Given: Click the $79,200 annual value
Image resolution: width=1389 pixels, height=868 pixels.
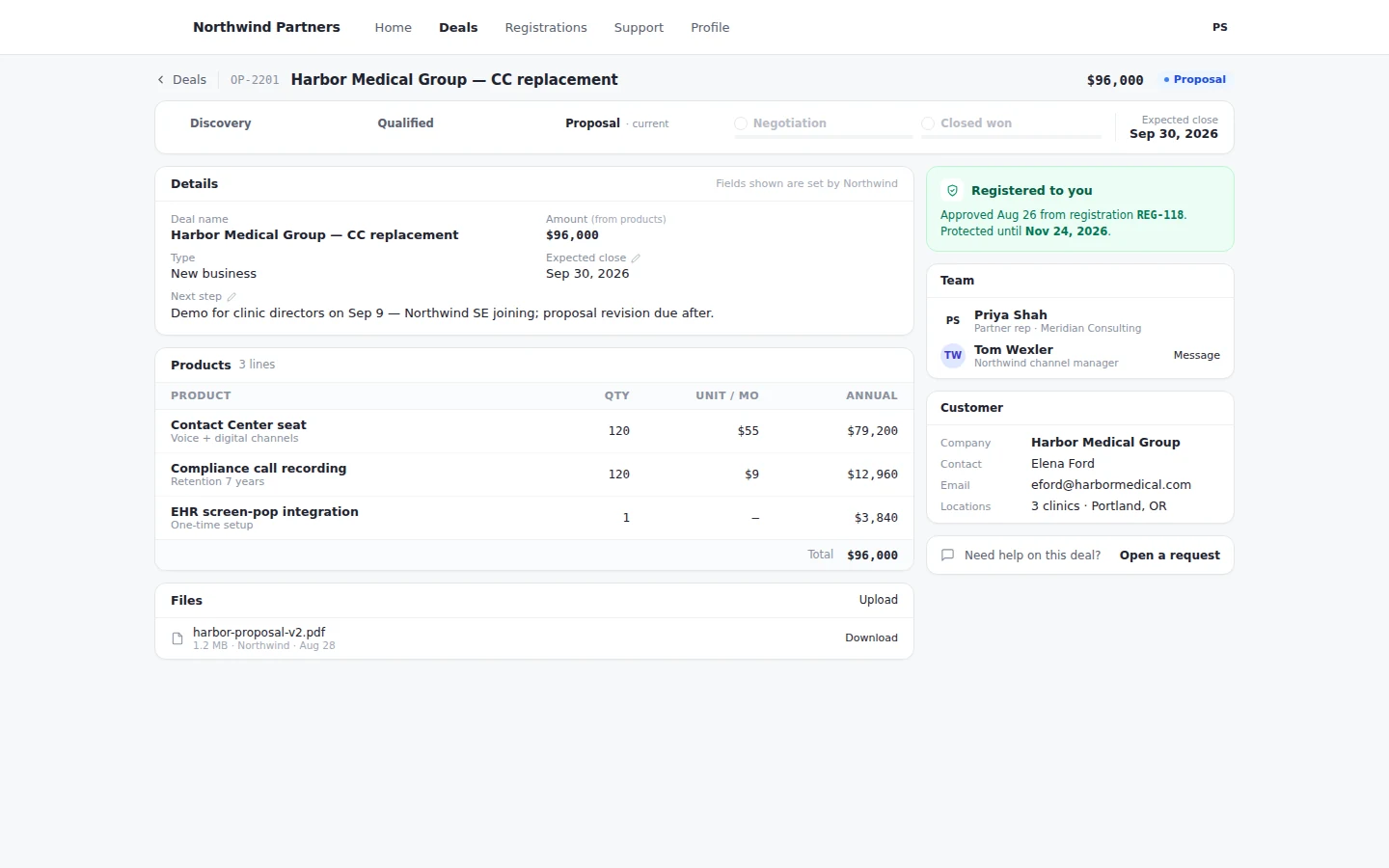Looking at the screenshot, I should pyautogui.click(x=872, y=431).
